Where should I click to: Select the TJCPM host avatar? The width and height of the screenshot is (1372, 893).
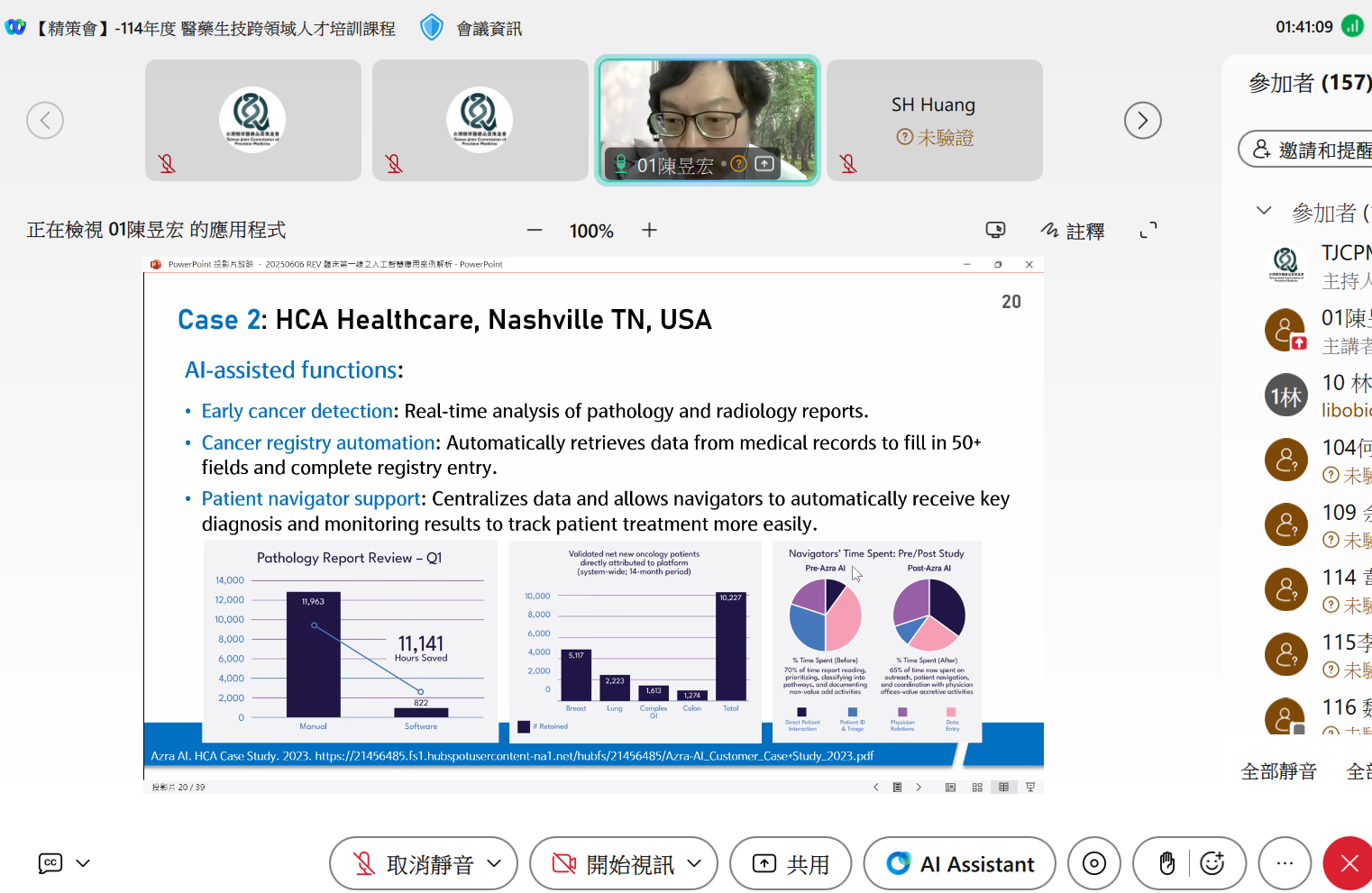(x=1286, y=265)
